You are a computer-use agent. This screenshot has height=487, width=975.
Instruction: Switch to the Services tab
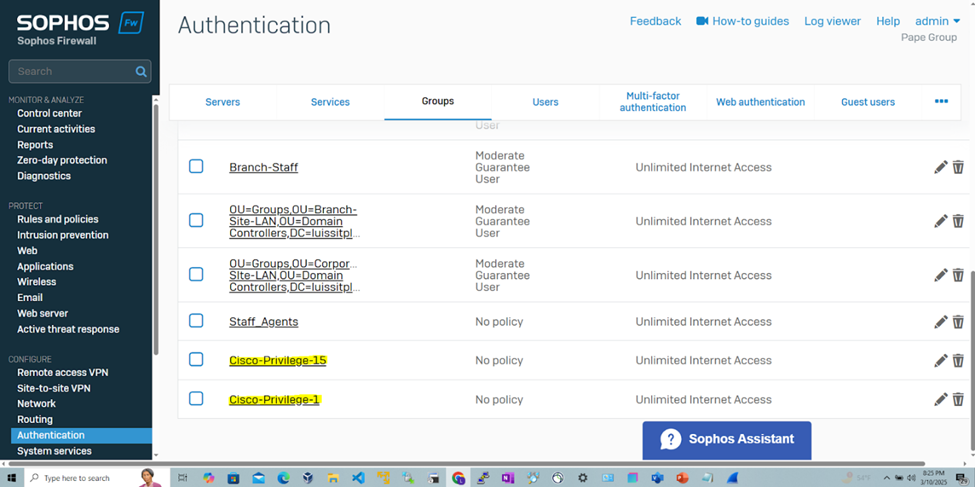coord(330,102)
